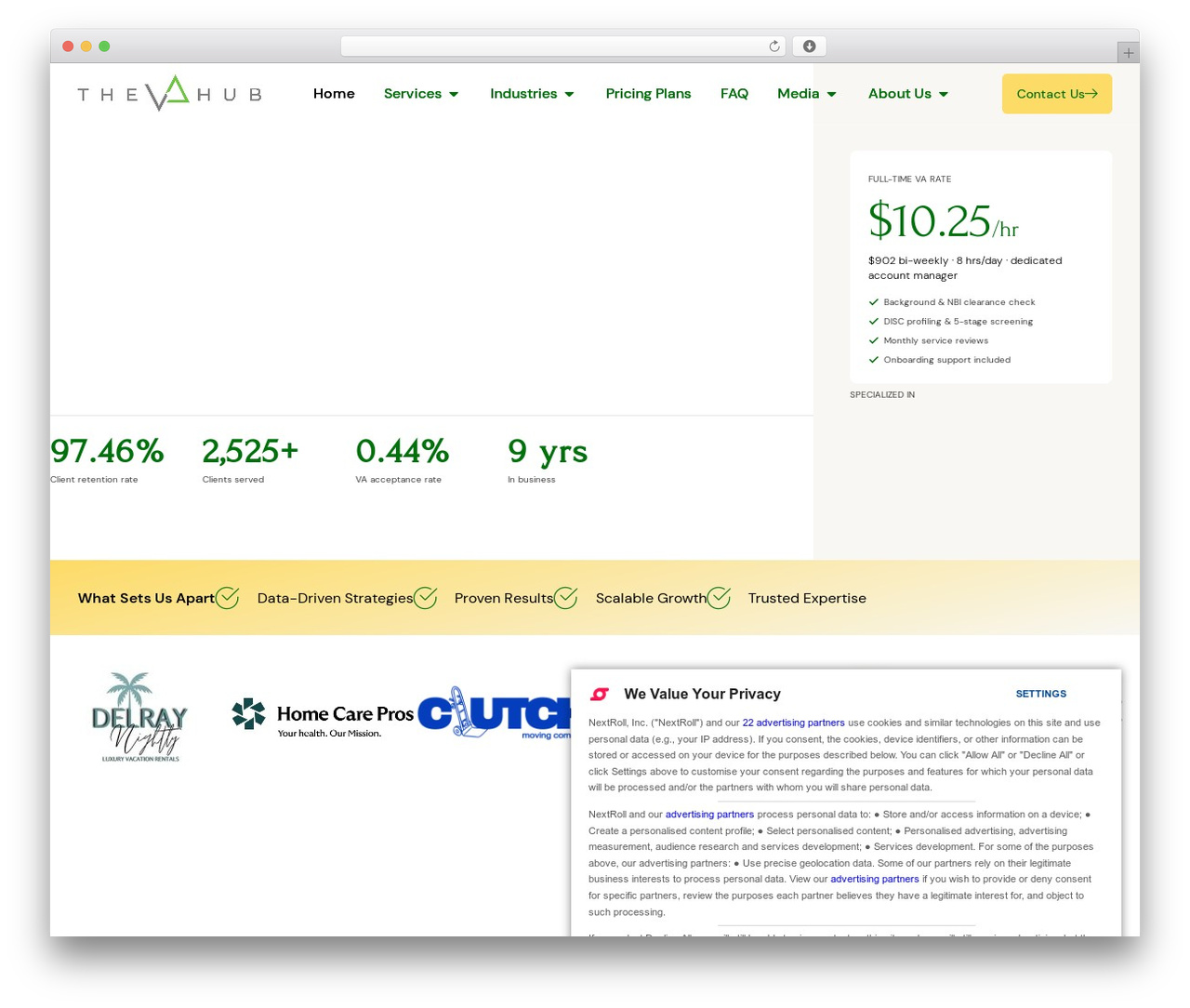This screenshot has width=1190, height=1008.
Task: Open the Pricing Plans page
Action: (648, 94)
